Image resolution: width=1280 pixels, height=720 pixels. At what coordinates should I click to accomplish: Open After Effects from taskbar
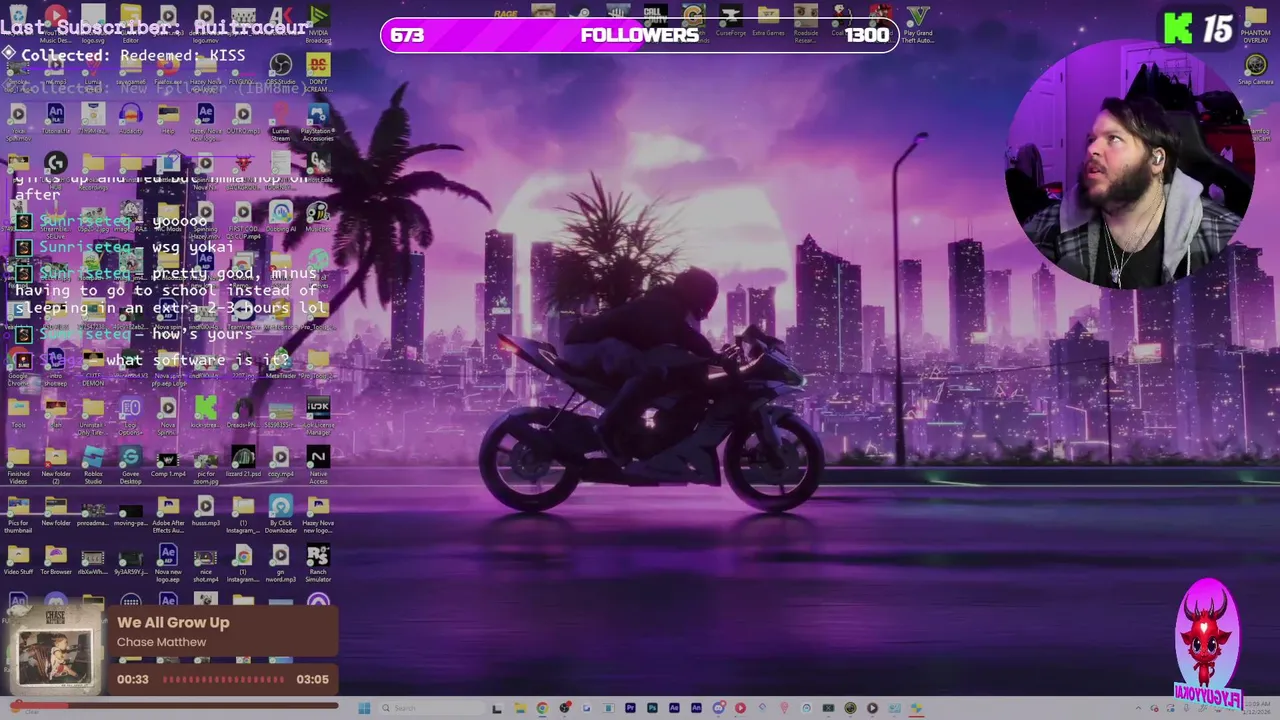[x=674, y=708]
